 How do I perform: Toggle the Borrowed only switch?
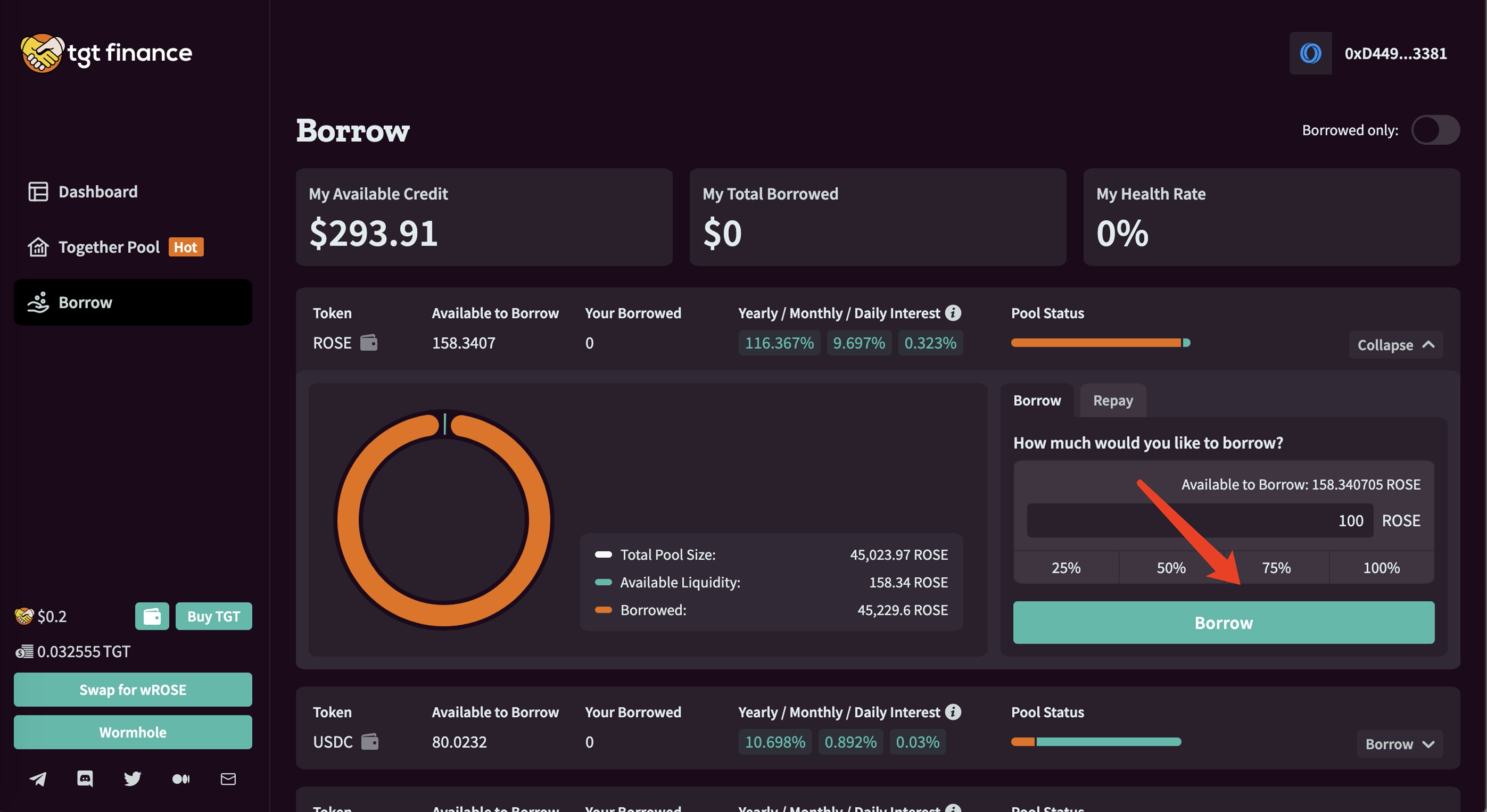1435,130
